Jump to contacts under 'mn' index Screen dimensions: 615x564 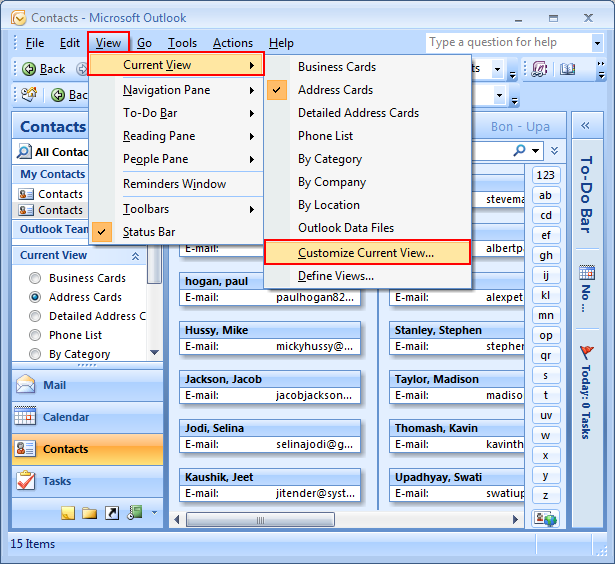[x=546, y=315]
